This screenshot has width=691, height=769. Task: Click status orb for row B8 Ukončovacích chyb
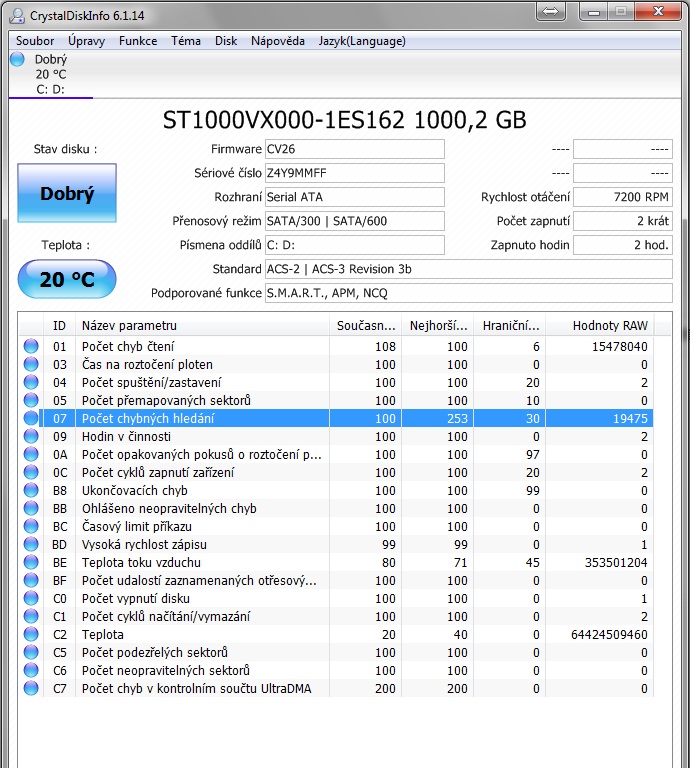tap(31, 490)
